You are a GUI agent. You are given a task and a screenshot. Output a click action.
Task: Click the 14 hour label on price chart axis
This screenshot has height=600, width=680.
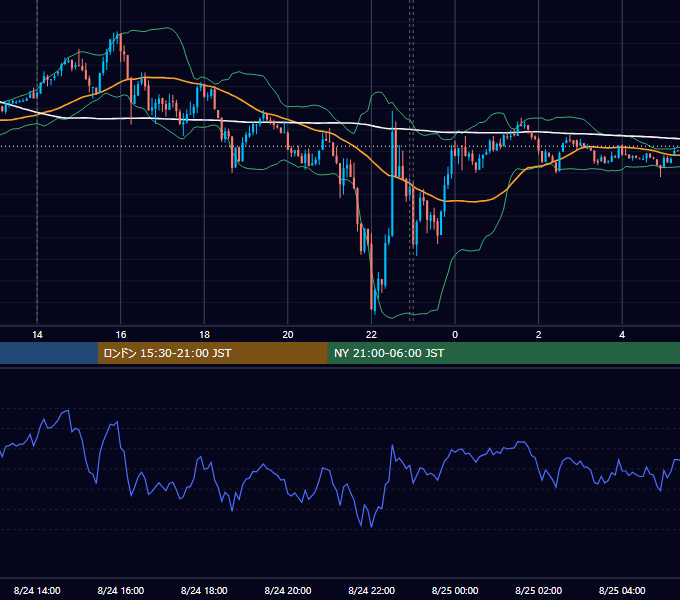37,335
